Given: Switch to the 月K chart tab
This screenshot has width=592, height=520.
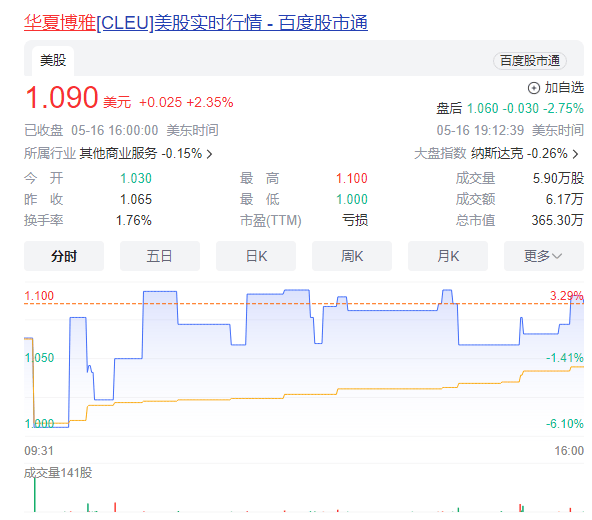Looking at the screenshot, I should [448, 256].
